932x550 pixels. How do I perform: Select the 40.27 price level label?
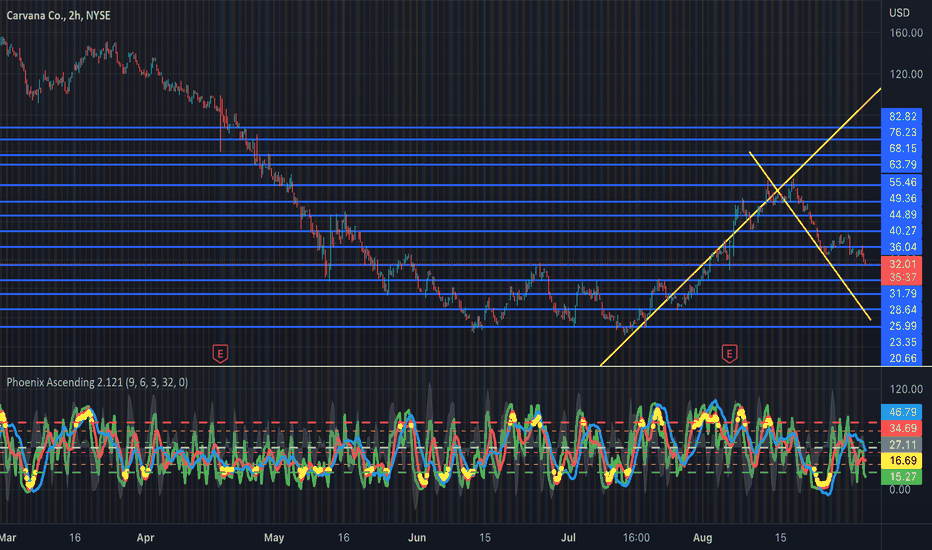(902, 231)
